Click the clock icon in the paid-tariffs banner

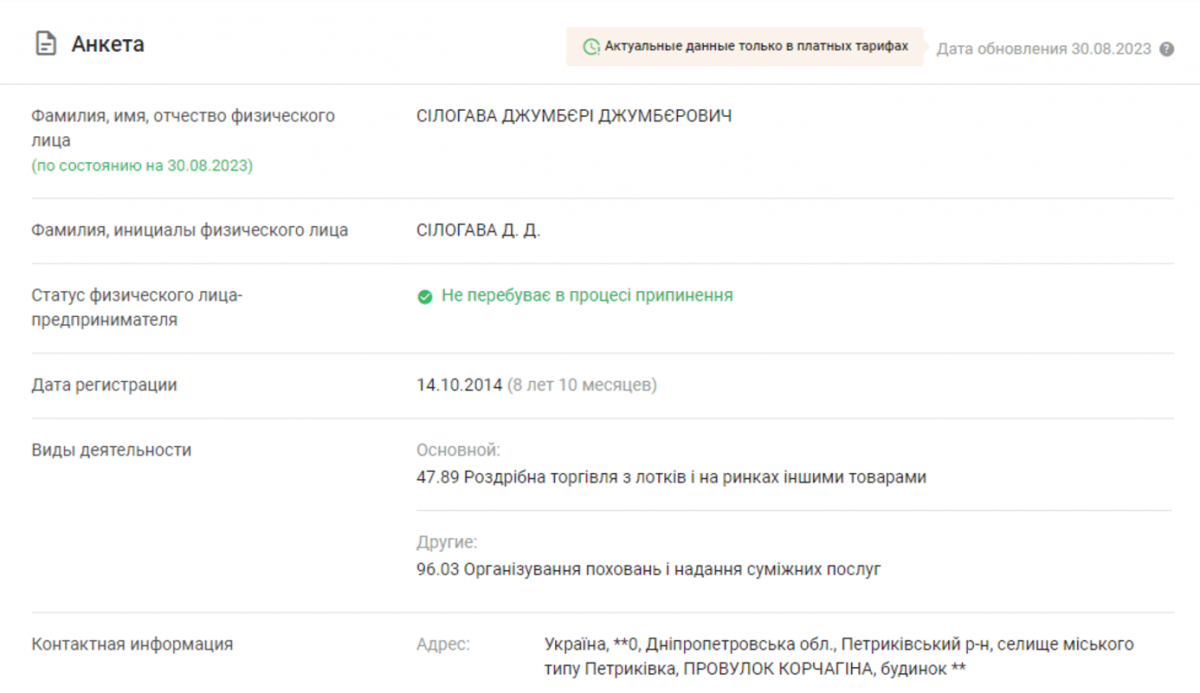[591, 47]
